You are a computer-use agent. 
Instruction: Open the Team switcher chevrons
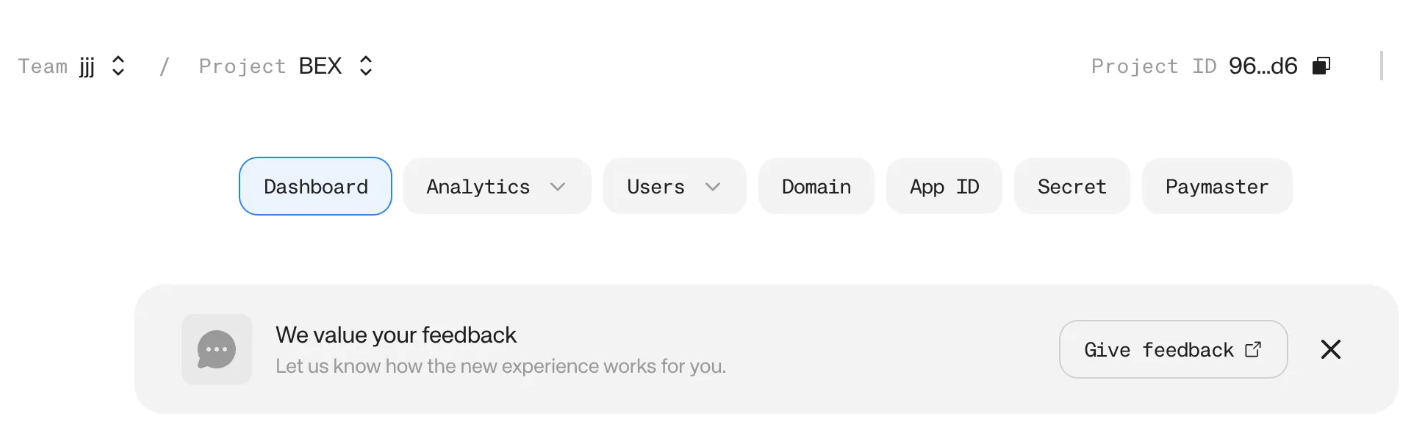(x=118, y=66)
